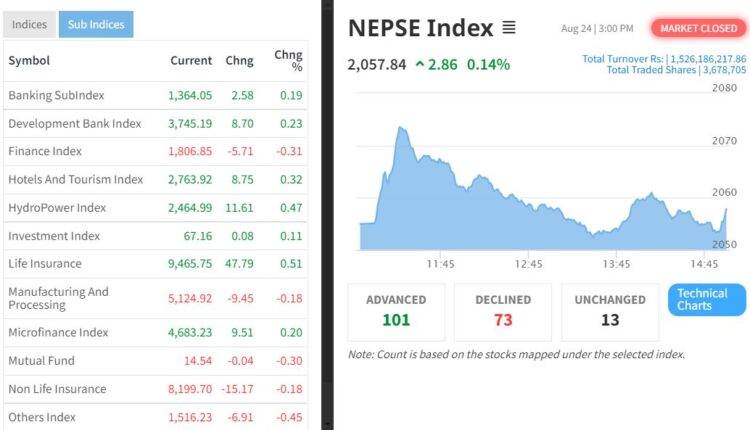Open the Microfinance Index row
Viewport: 750px width, 430px height.
58,332
